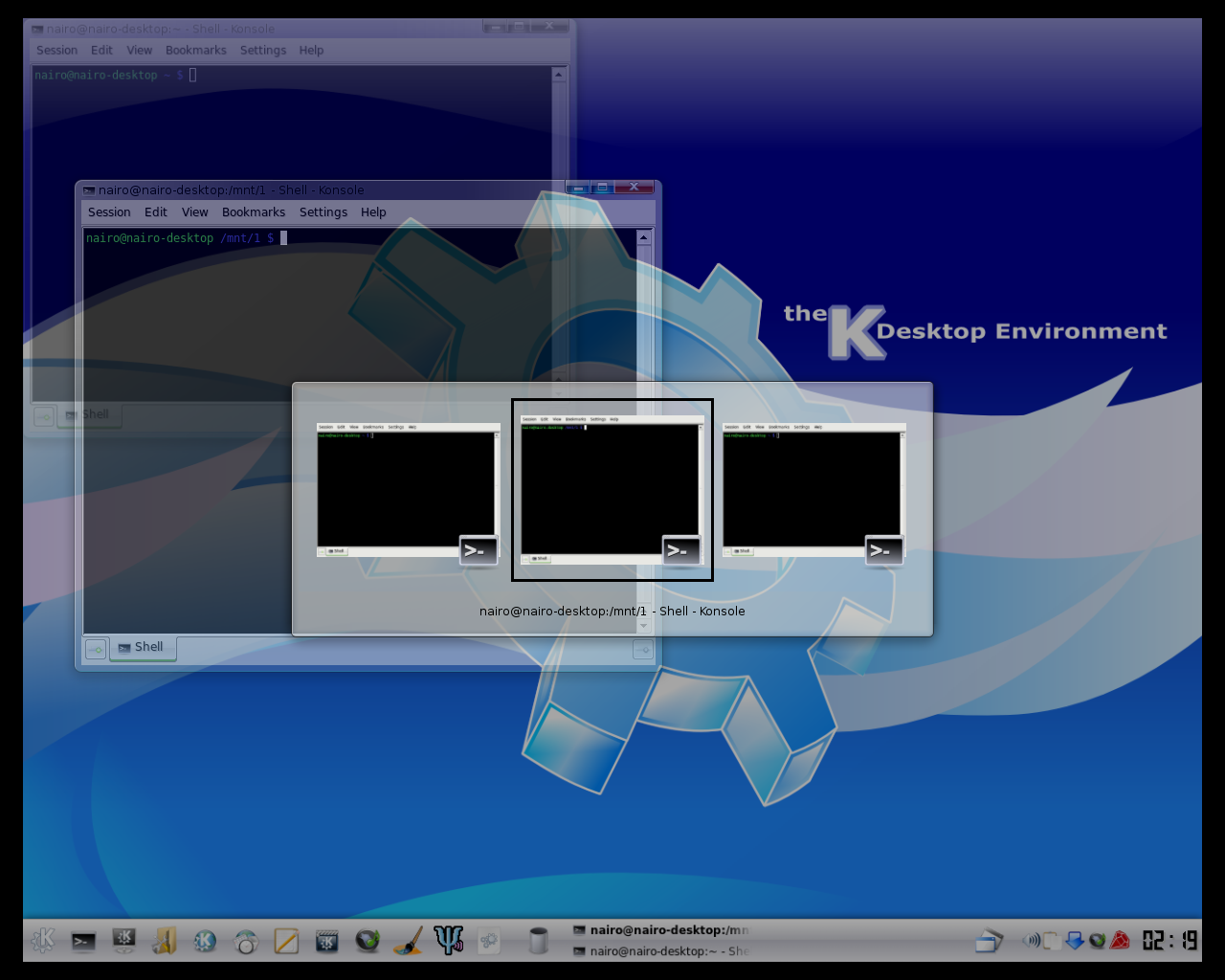
Task: Click the digital clock in the panel
Action: pos(1169,941)
